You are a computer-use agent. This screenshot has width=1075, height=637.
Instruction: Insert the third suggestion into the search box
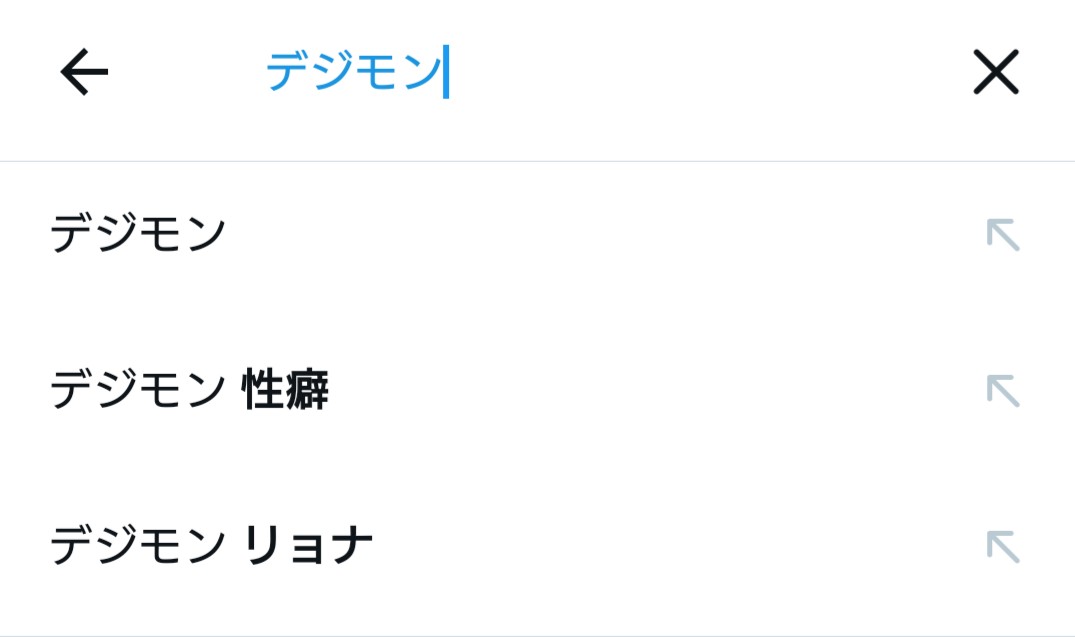tap(1002, 546)
